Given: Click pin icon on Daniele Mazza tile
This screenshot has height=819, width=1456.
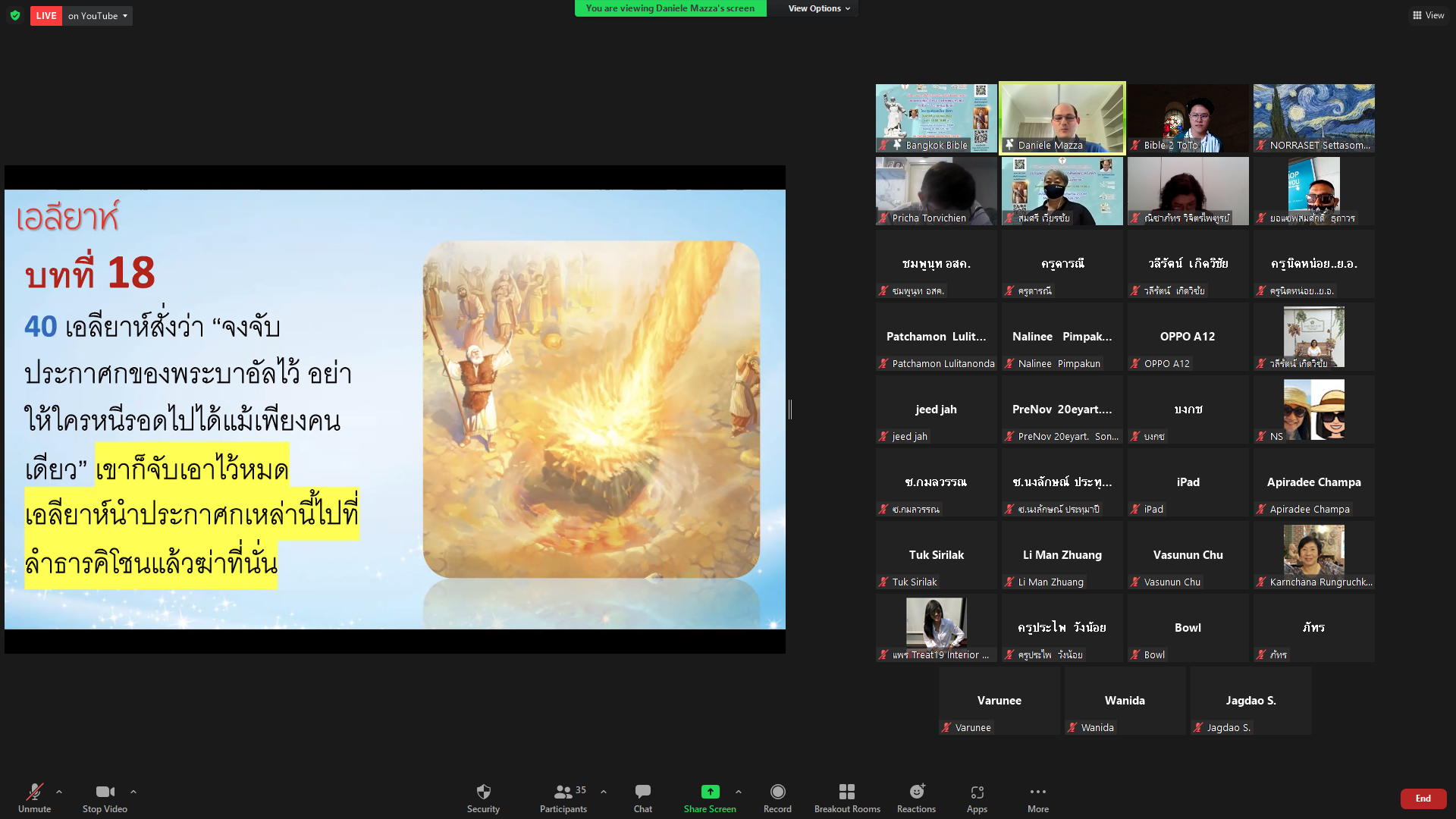Looking at the screenshot, I should [x=1009, y=144].
